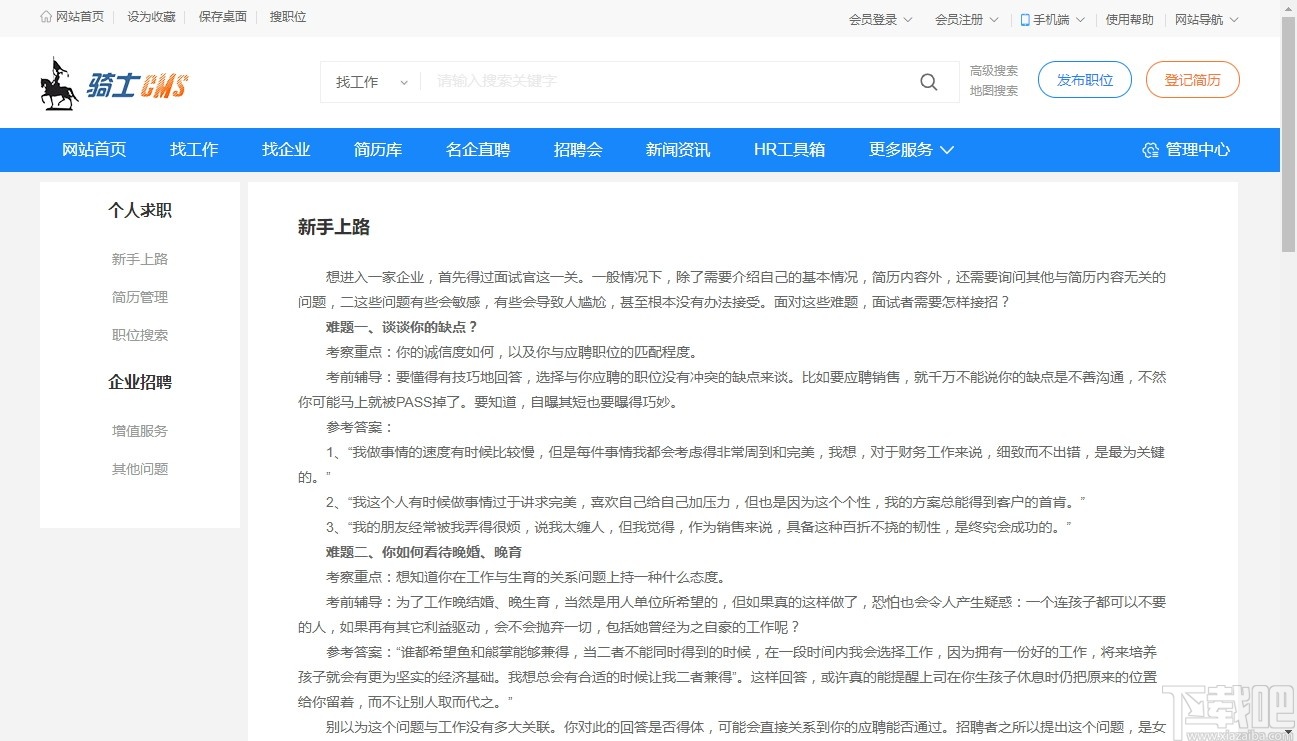The image size is (1297, 741).
Task: Click the search magnifier icon
Action: click(x=928, y=82)
